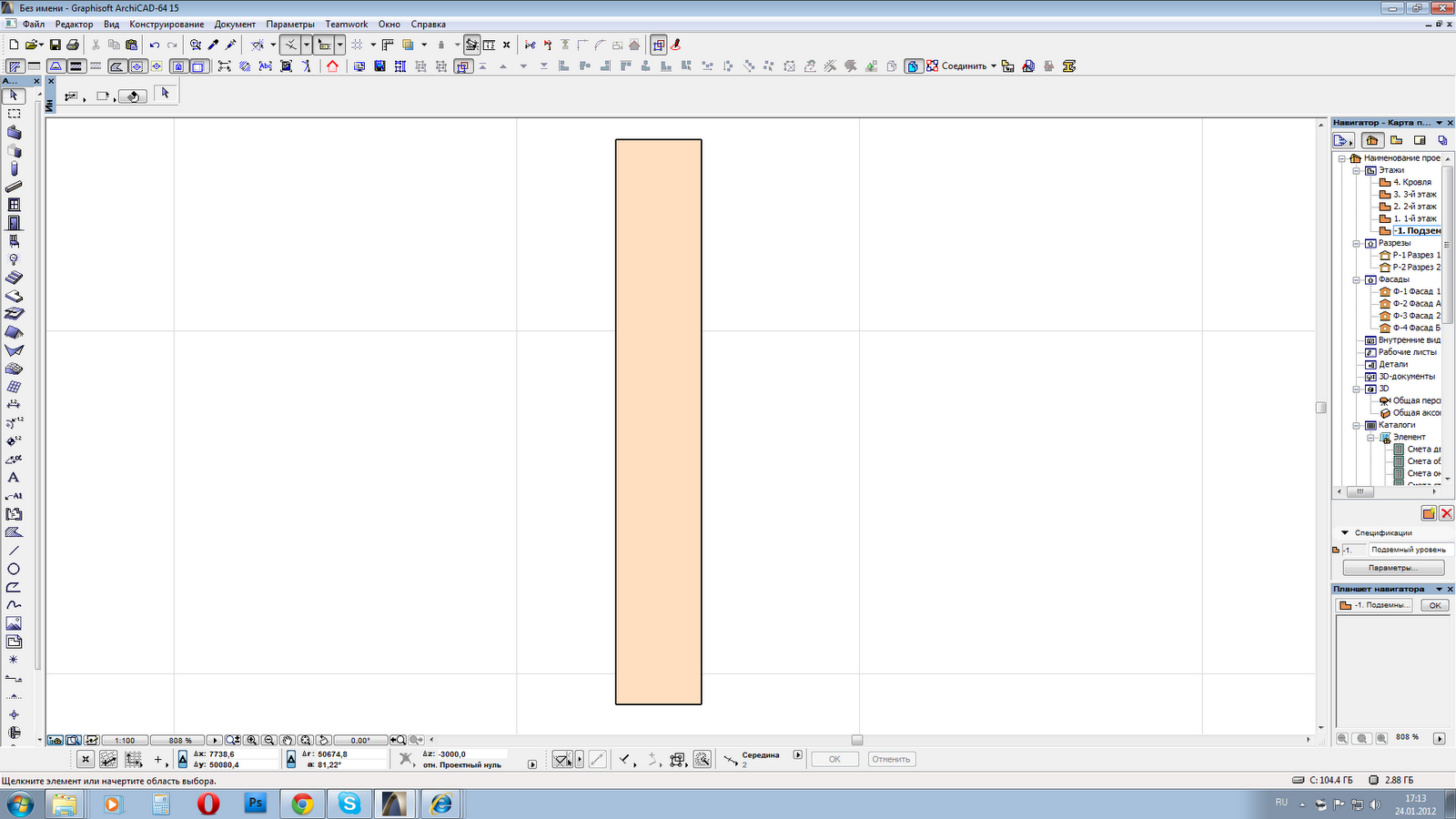Select the Arrow tool in the toolbox
Screen dimensions: 1456x819
[14, 96]
